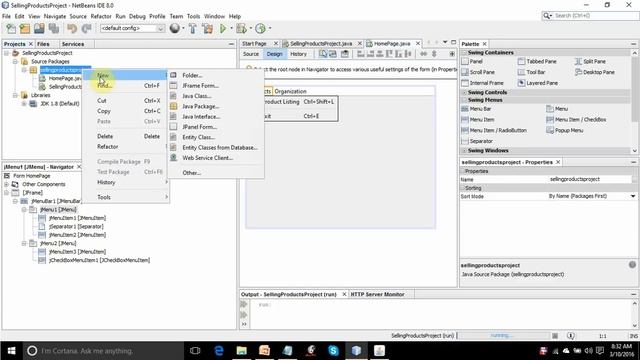
Task: Open the editor tabs list dropdown arrow
Action: tap(445, 42)
